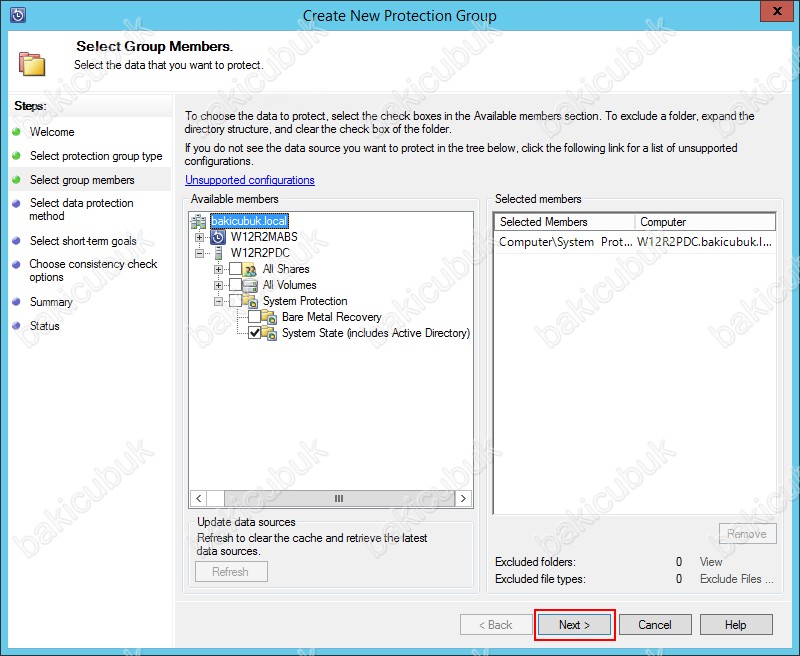
Task: Cancel the protection group wizard
Action: pos(655,625)
